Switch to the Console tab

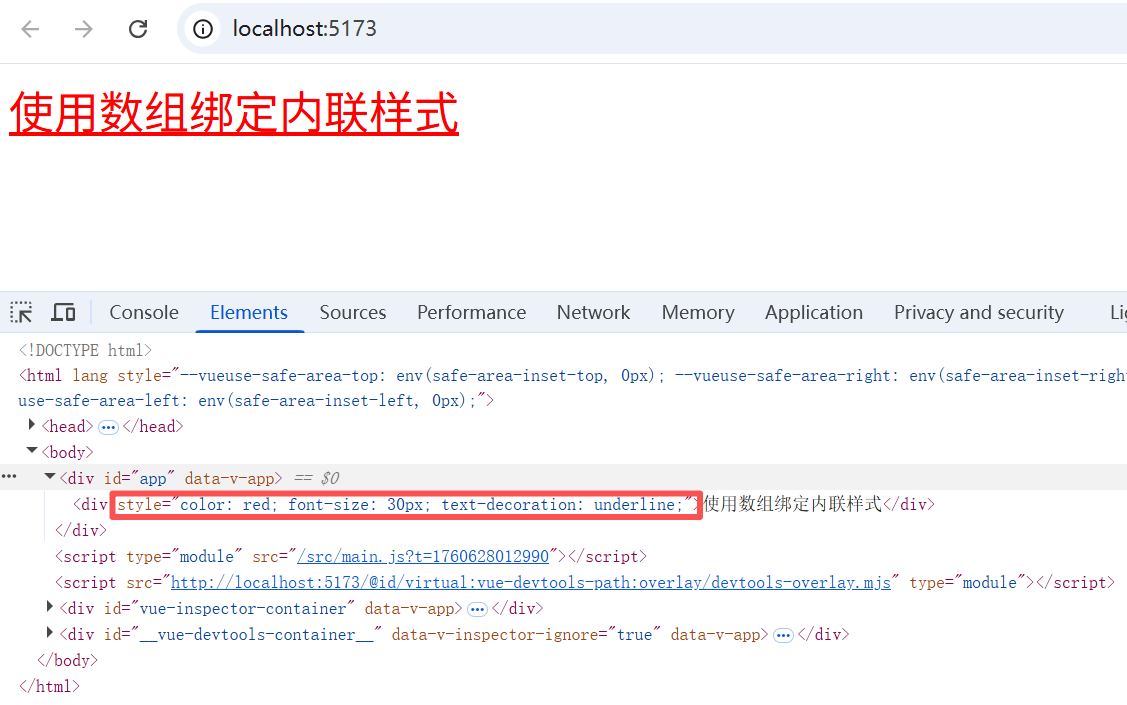click(144, 313)
